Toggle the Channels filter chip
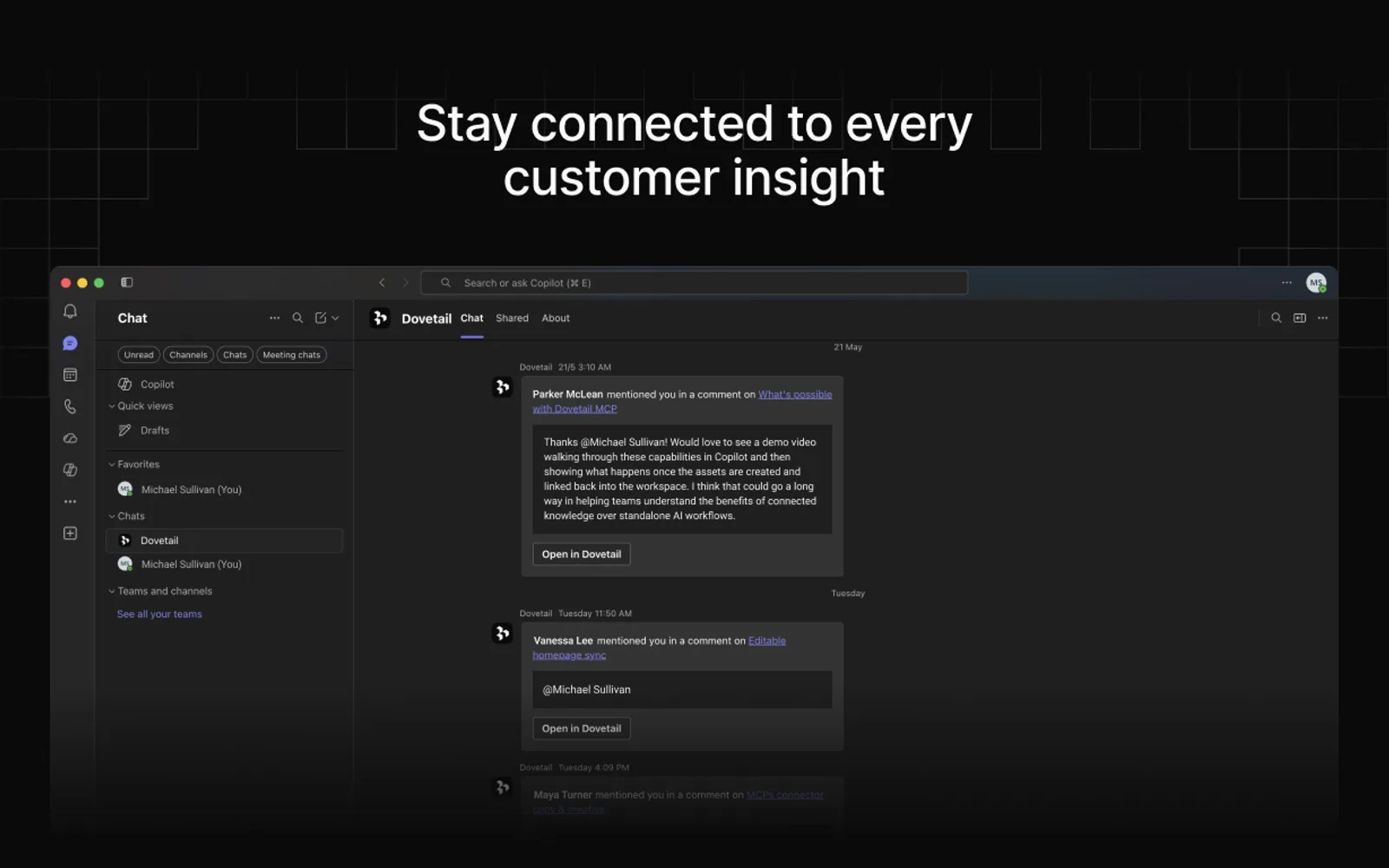Screen dimensions: 1389x868 188,355
